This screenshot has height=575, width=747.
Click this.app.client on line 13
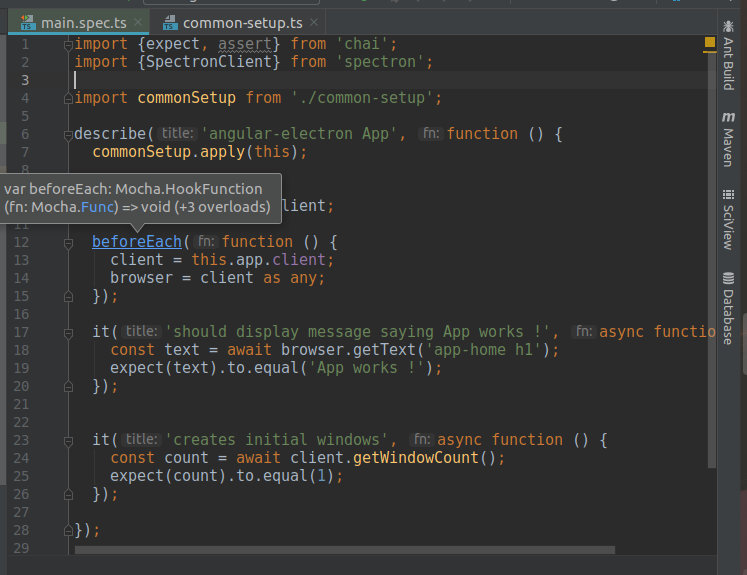[258, 260]
